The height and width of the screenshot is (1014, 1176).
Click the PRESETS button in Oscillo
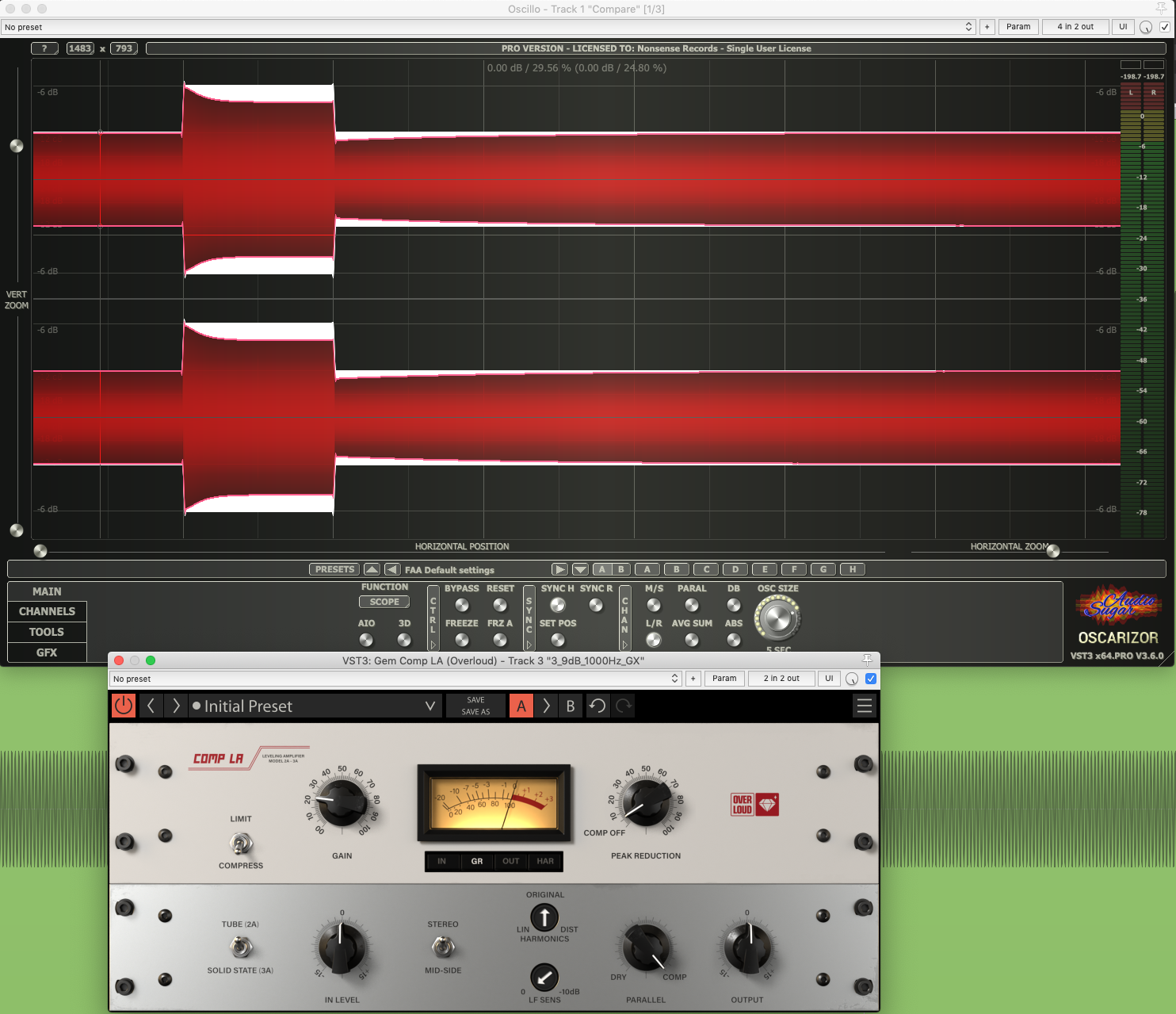tap(334, 569)
